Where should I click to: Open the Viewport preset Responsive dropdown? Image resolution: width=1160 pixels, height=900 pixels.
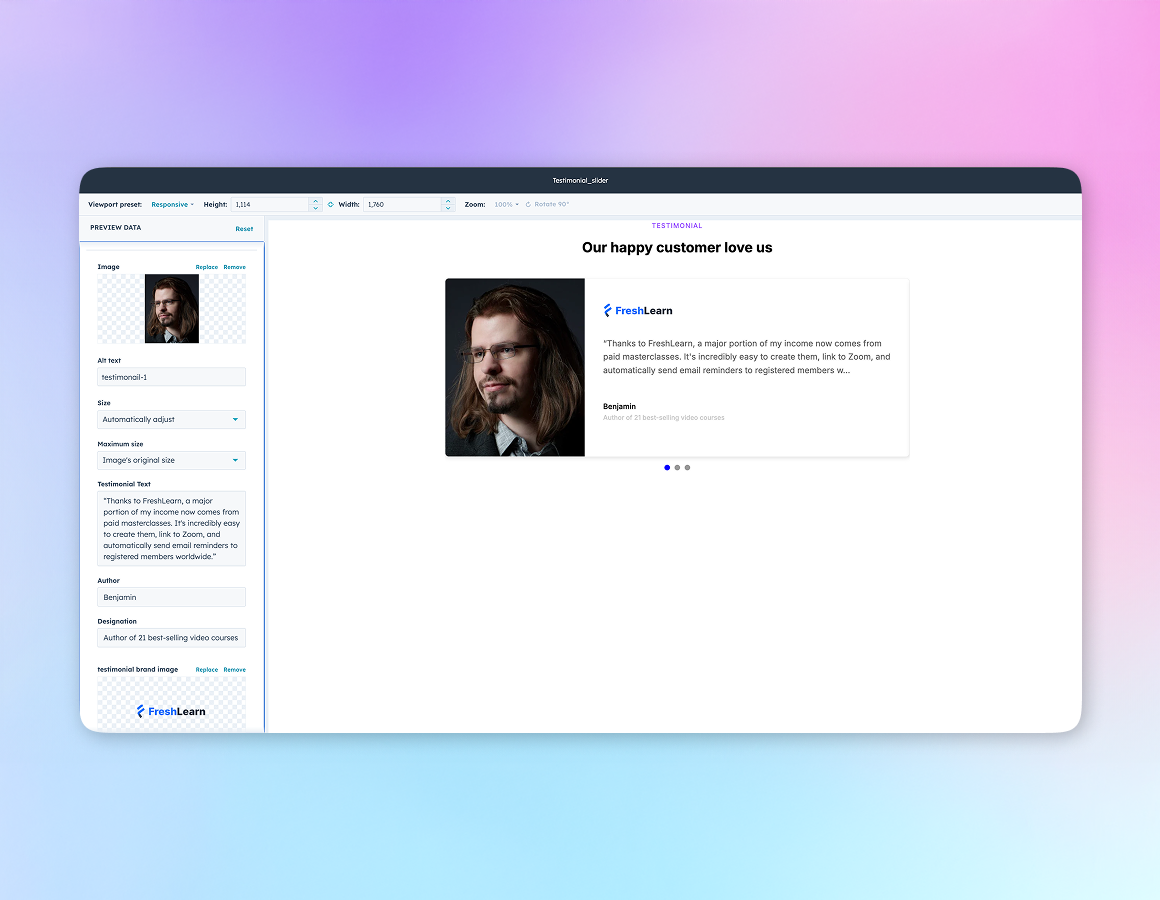click(172, 204)
